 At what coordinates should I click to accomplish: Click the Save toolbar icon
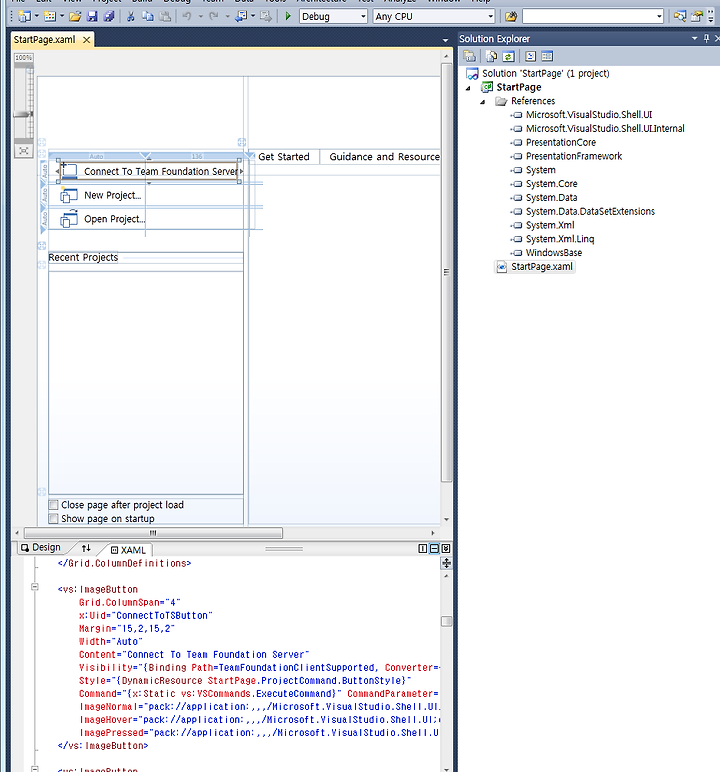point(92,16)
